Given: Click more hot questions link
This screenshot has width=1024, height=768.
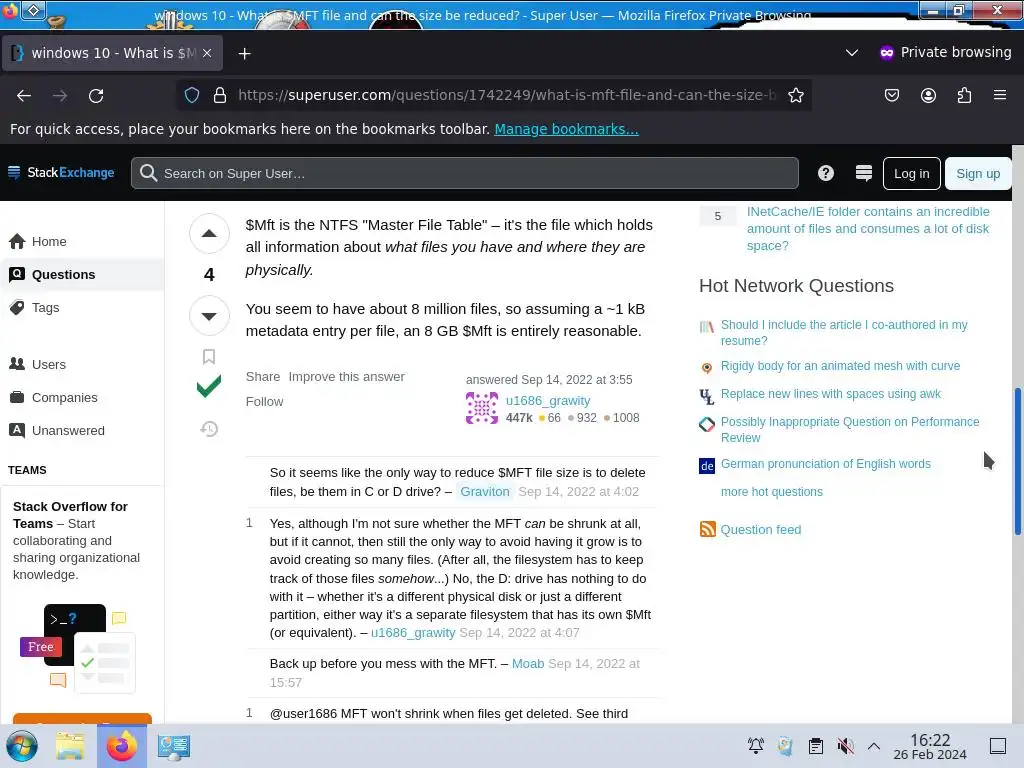Looking at the screenshot, I should click(771, 492).
